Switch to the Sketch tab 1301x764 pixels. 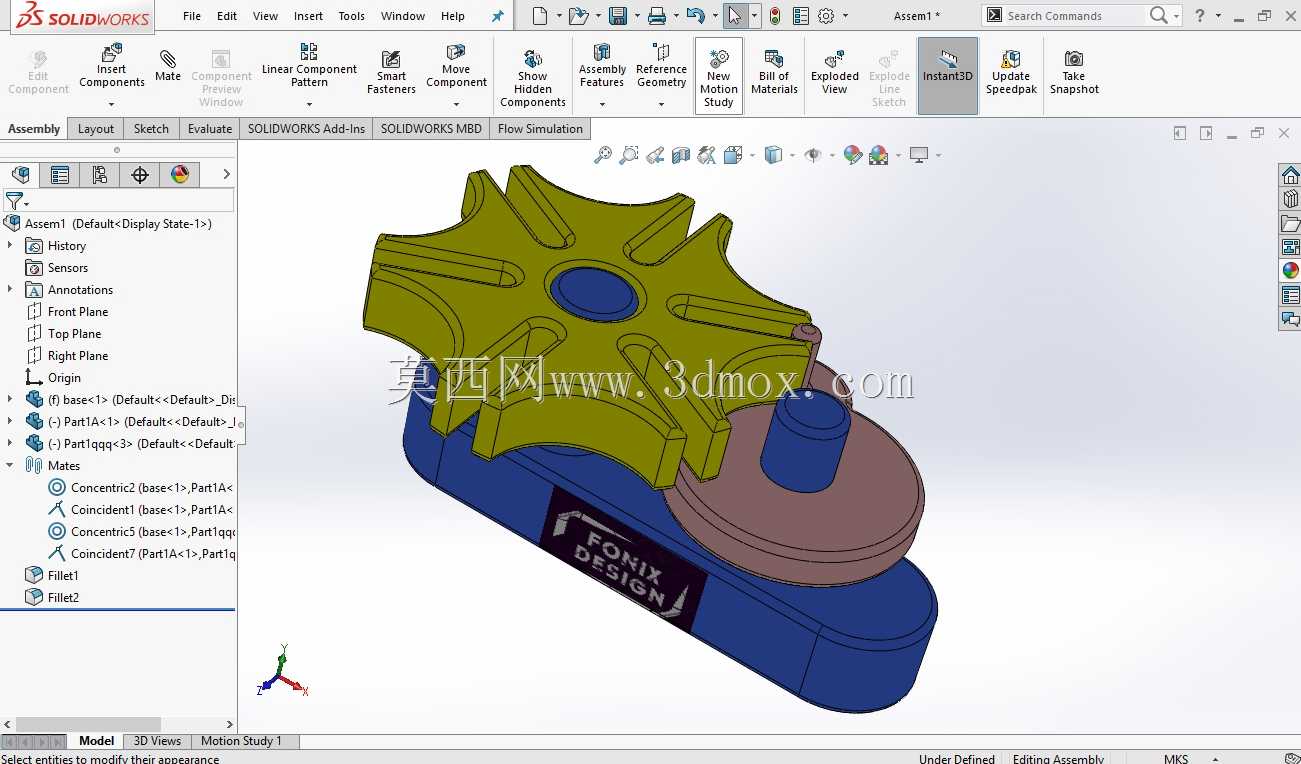coord(151,128)
